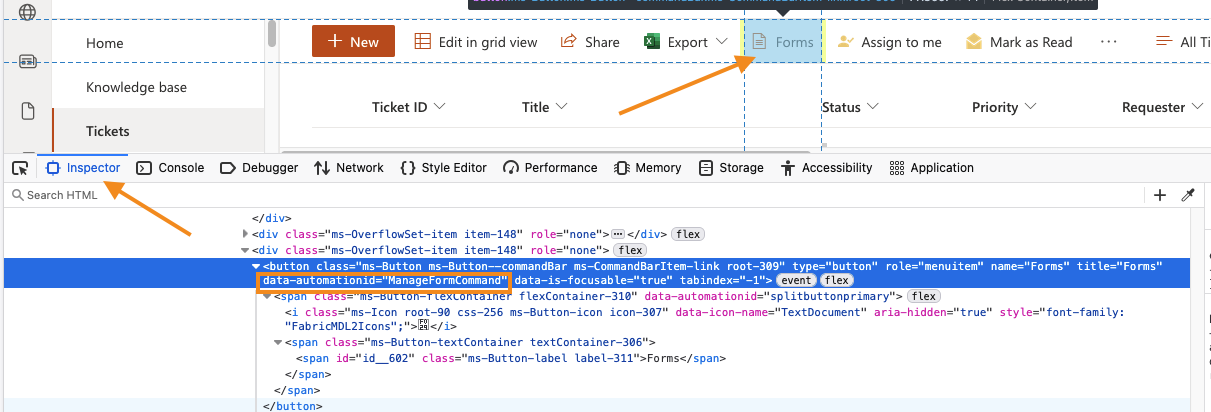Click the plus icon to create new node
The height and width of the screenshot is (412, 1211).
tap(1160, 195)
